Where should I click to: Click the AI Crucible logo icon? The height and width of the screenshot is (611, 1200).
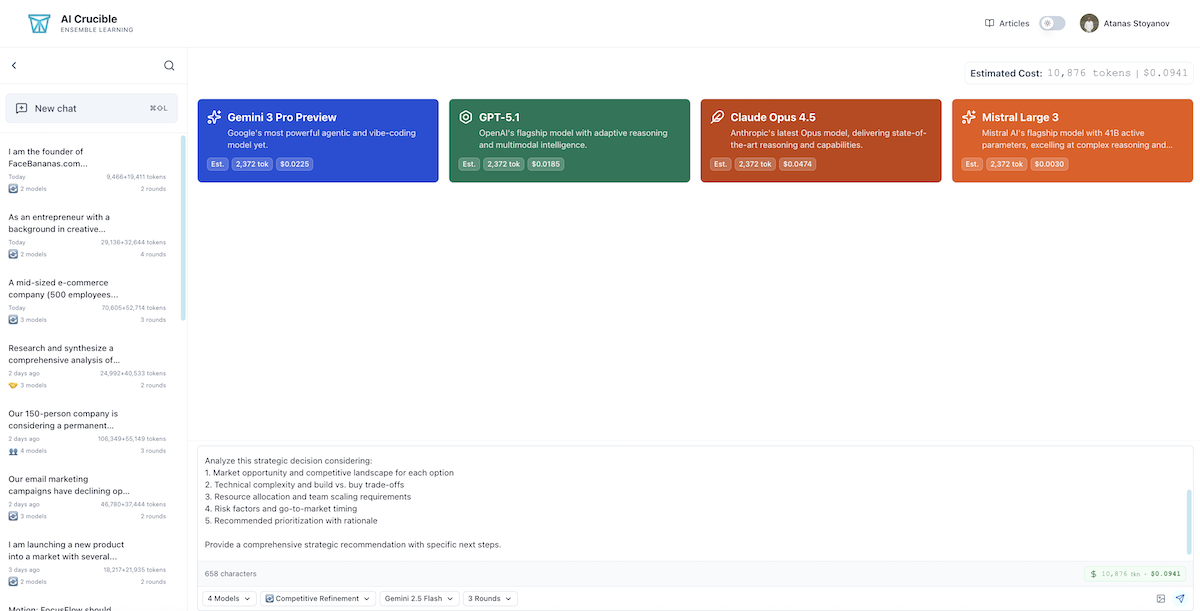(x=39, y=23)
